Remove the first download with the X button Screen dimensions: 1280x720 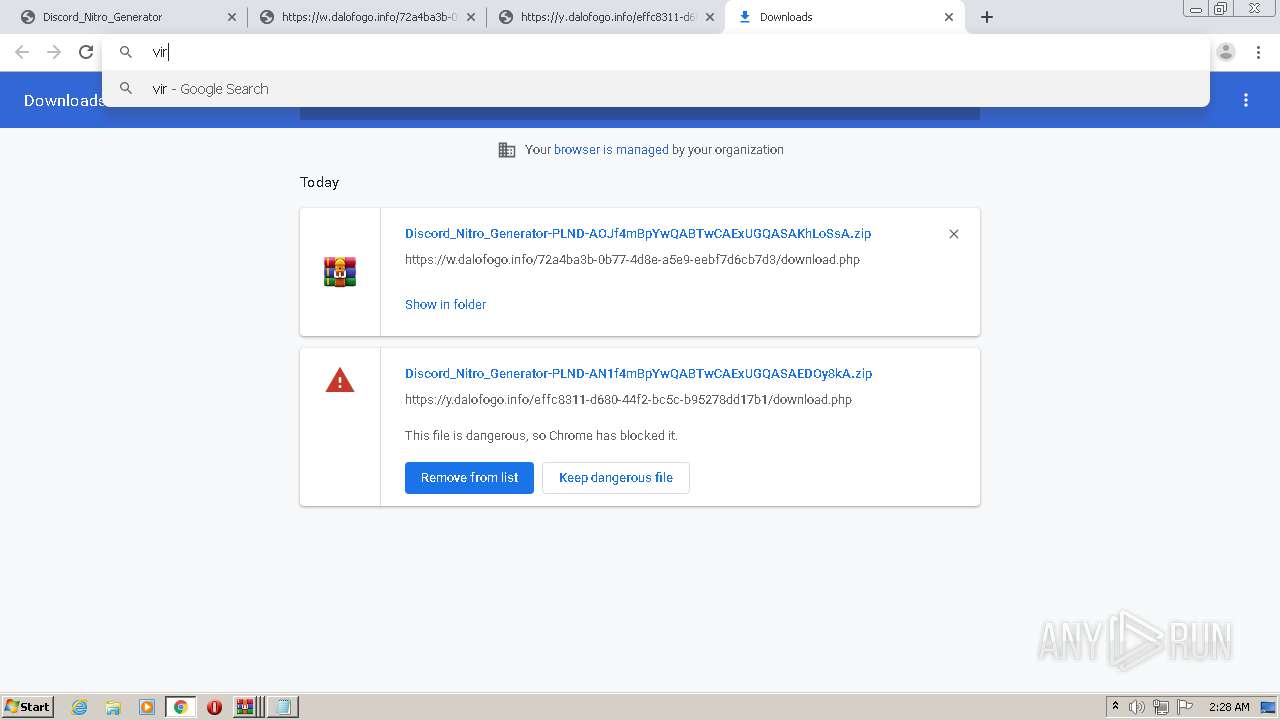pos(954,234)
